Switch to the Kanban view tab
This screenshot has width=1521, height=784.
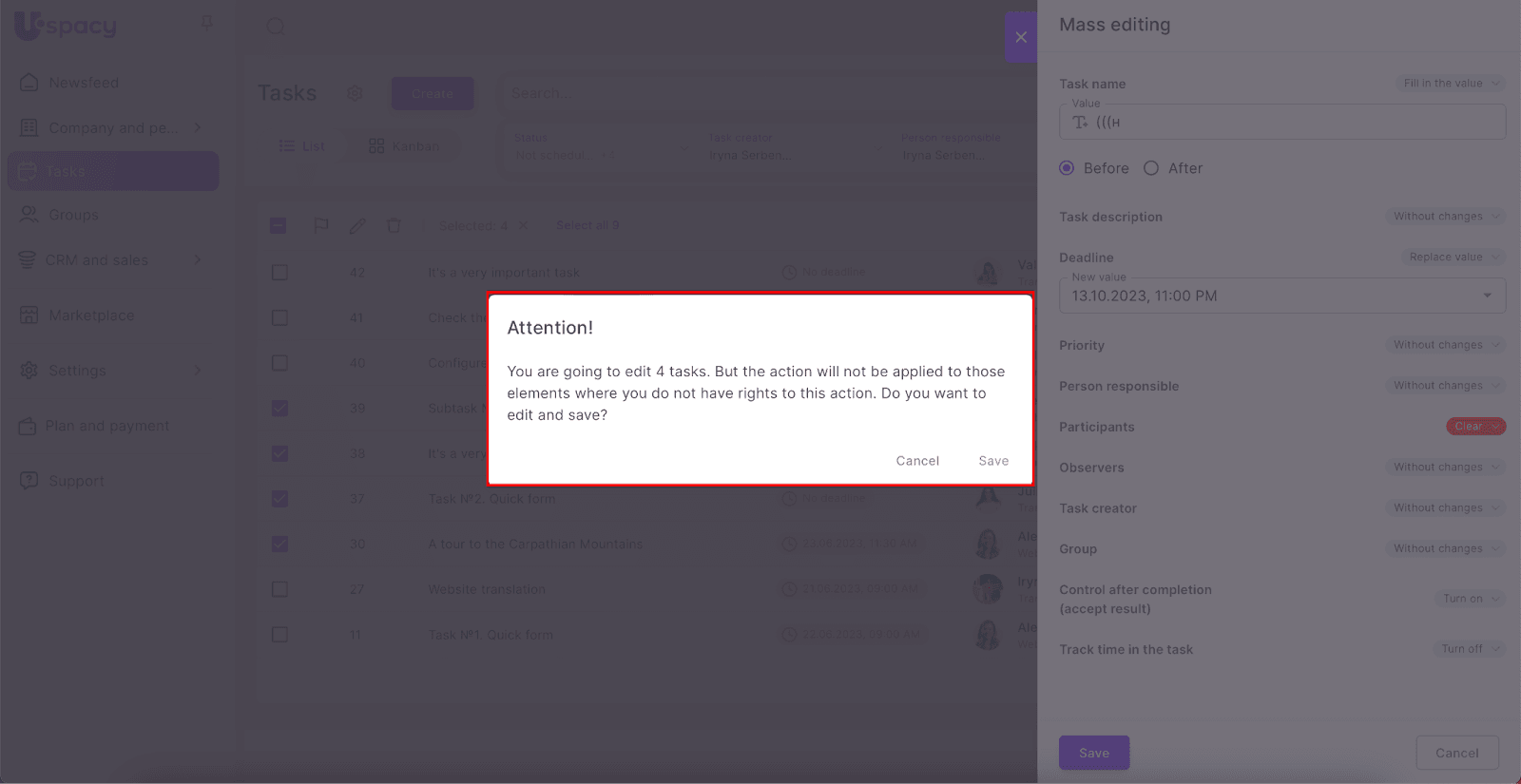[x=405, y=146]
